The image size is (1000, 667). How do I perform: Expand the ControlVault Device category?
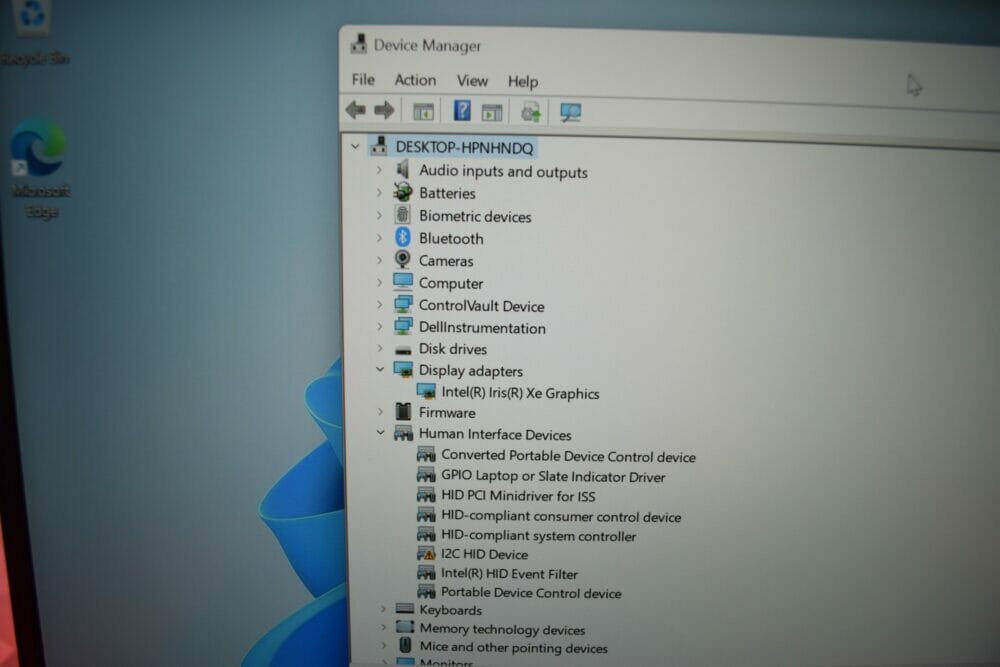(379, 304)
